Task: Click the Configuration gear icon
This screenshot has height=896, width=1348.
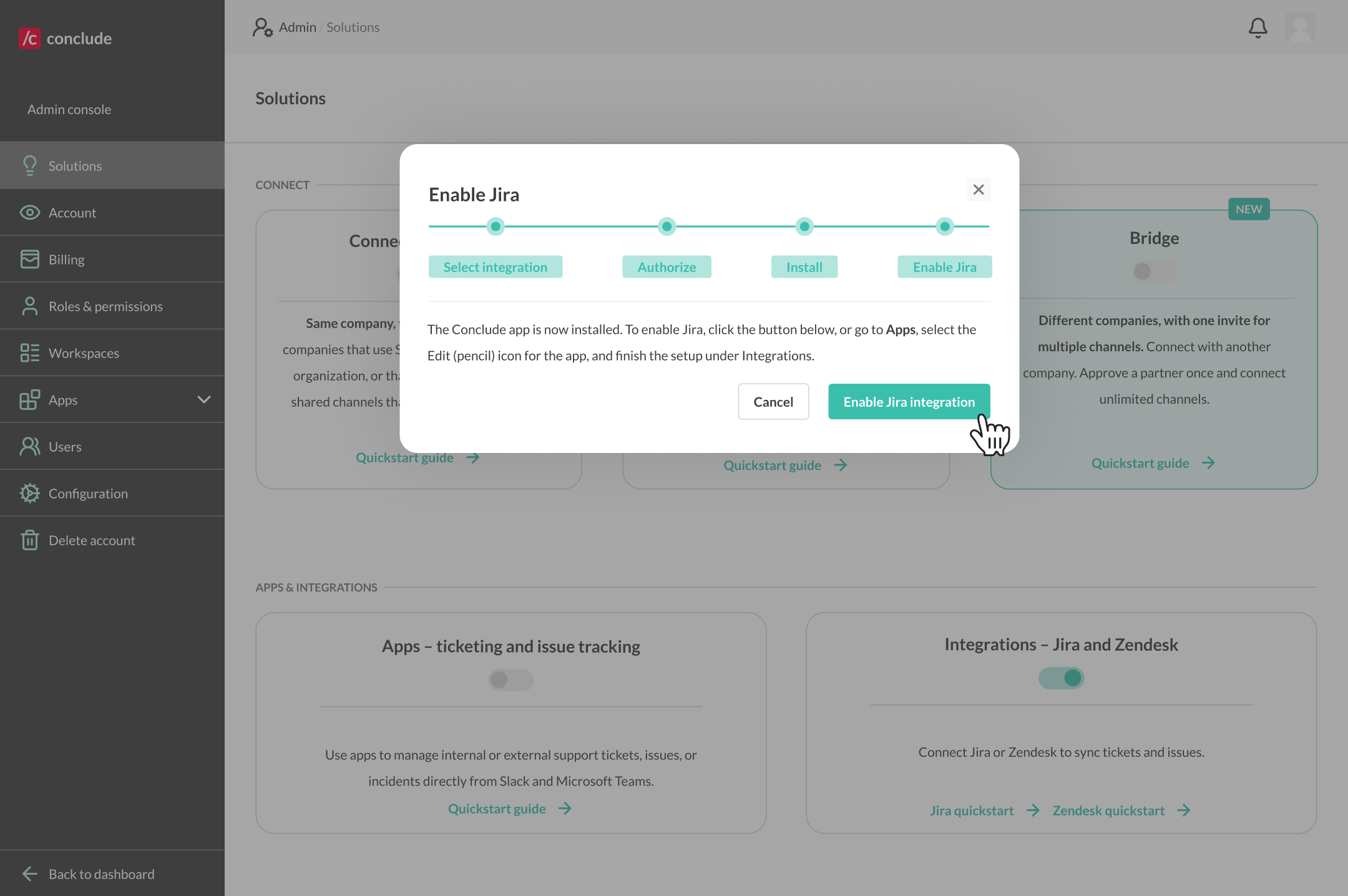Action: point(29,493)
